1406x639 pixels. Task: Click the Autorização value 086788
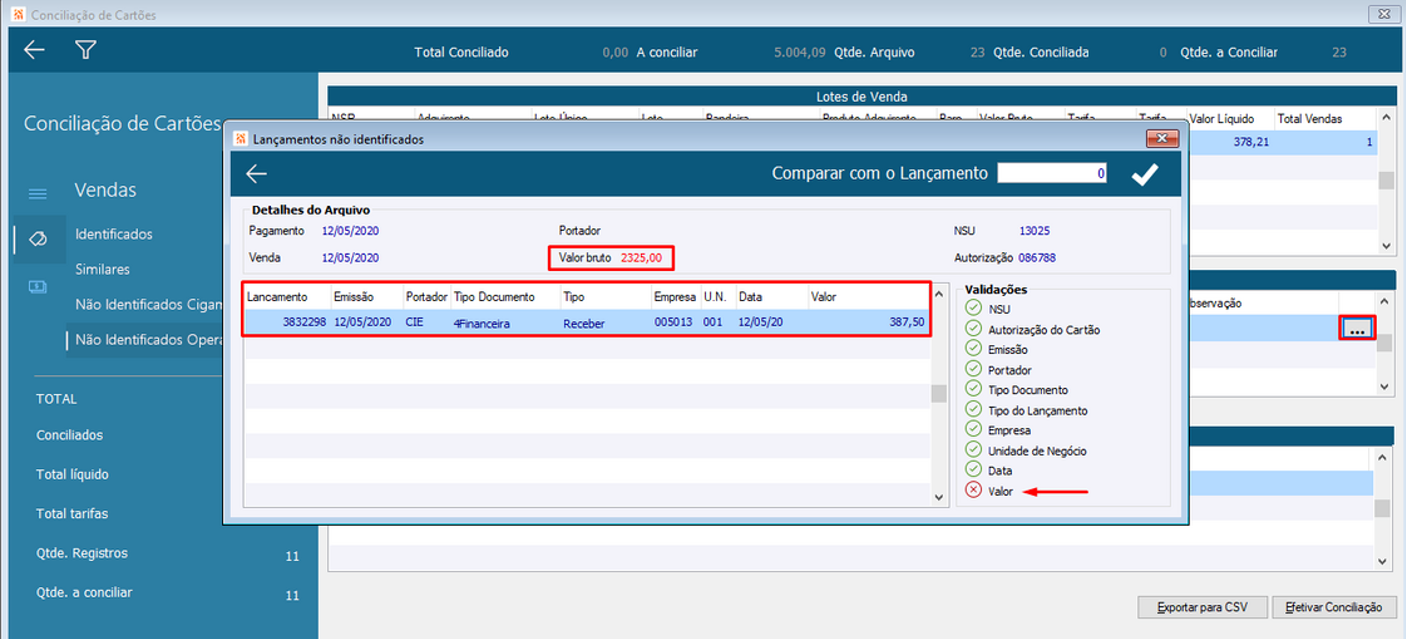tap(1037, 258)
